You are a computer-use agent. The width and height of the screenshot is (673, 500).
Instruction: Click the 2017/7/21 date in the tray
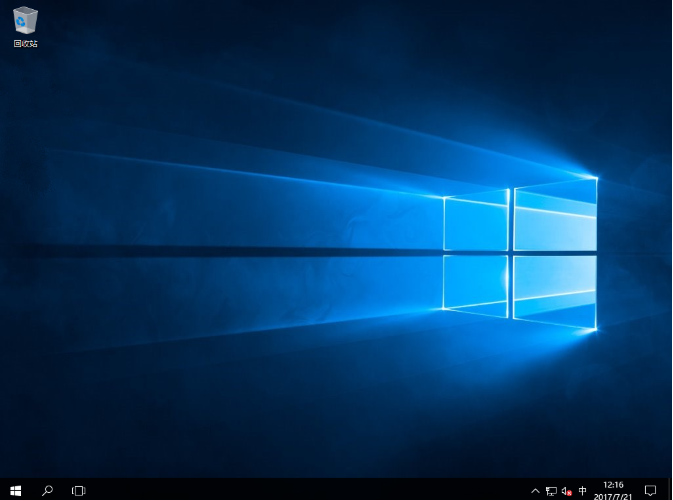click(614, 496)
